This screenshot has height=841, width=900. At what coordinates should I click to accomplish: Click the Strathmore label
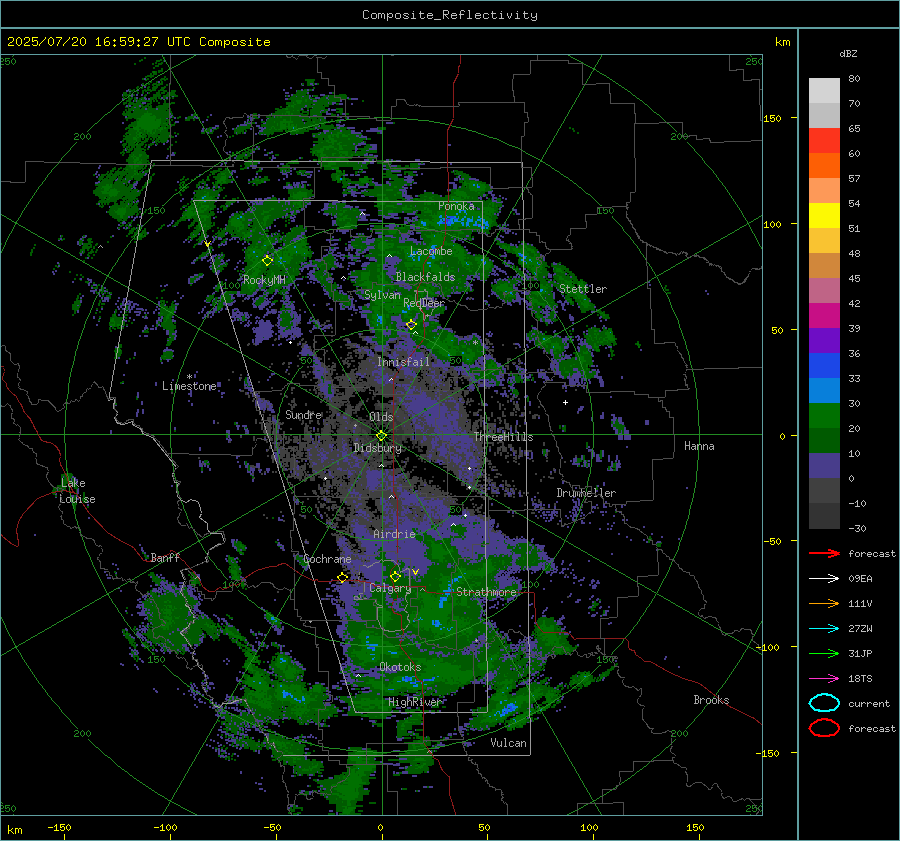[x=486, y=592]
